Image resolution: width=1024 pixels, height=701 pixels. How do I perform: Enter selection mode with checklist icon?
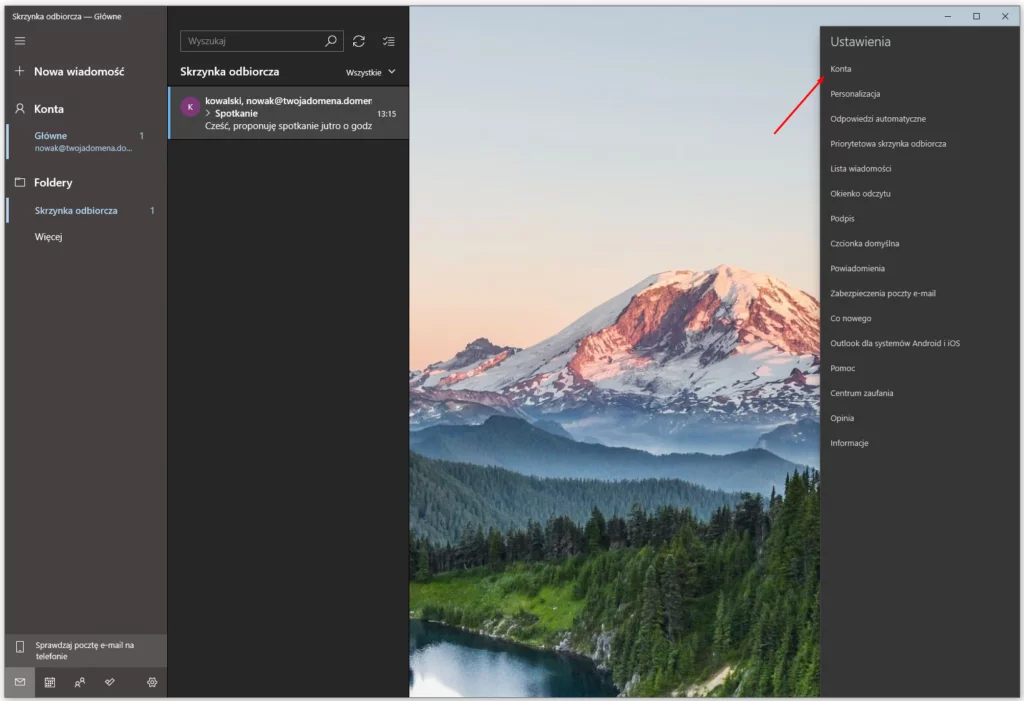pyautogui.click(x=389, y=41)
